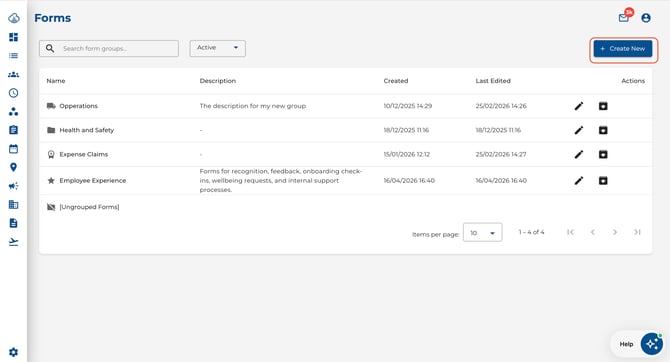Screen dimensions: 670x362
Task: Open the clock time-tracking sidebar icon
Action: click(x=13, y=93)
